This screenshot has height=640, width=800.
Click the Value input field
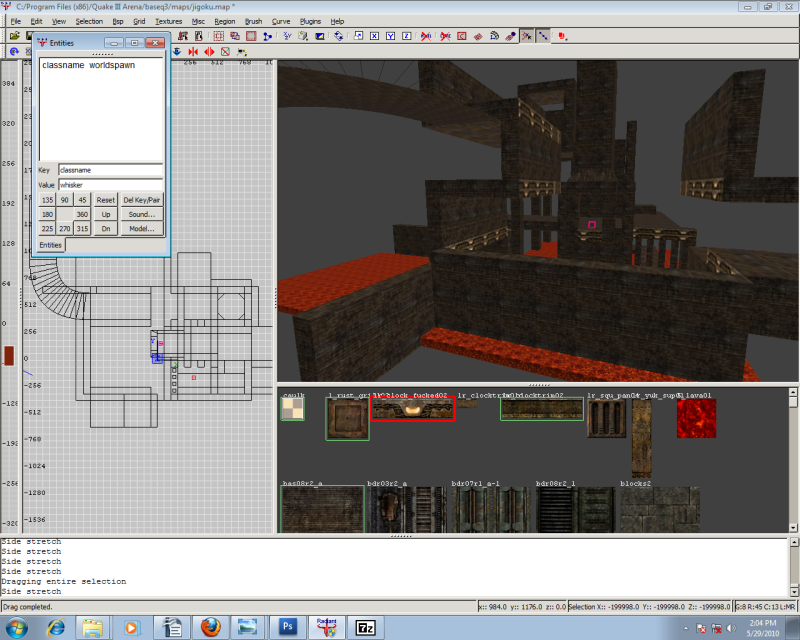(110, 185)
